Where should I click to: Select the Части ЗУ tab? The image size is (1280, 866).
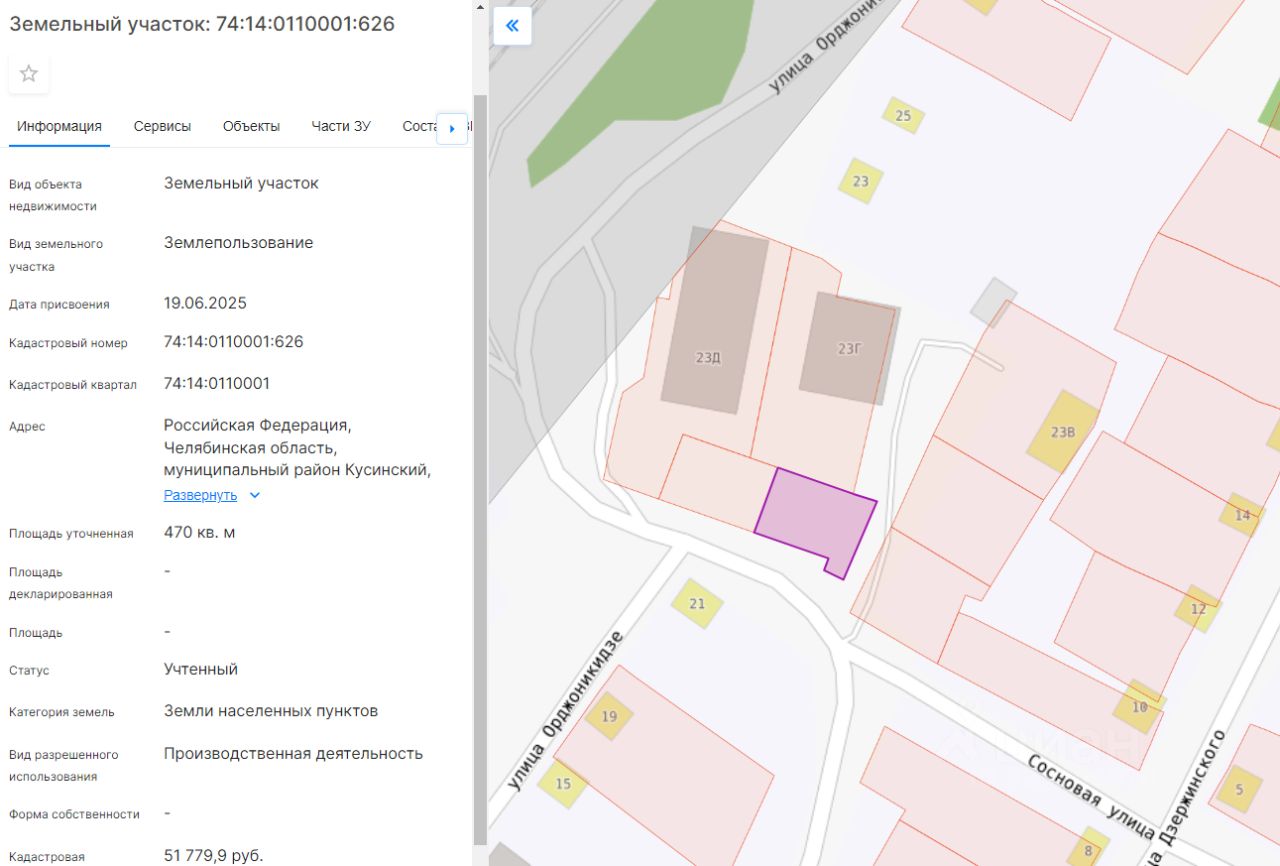(x=341, y=126)
